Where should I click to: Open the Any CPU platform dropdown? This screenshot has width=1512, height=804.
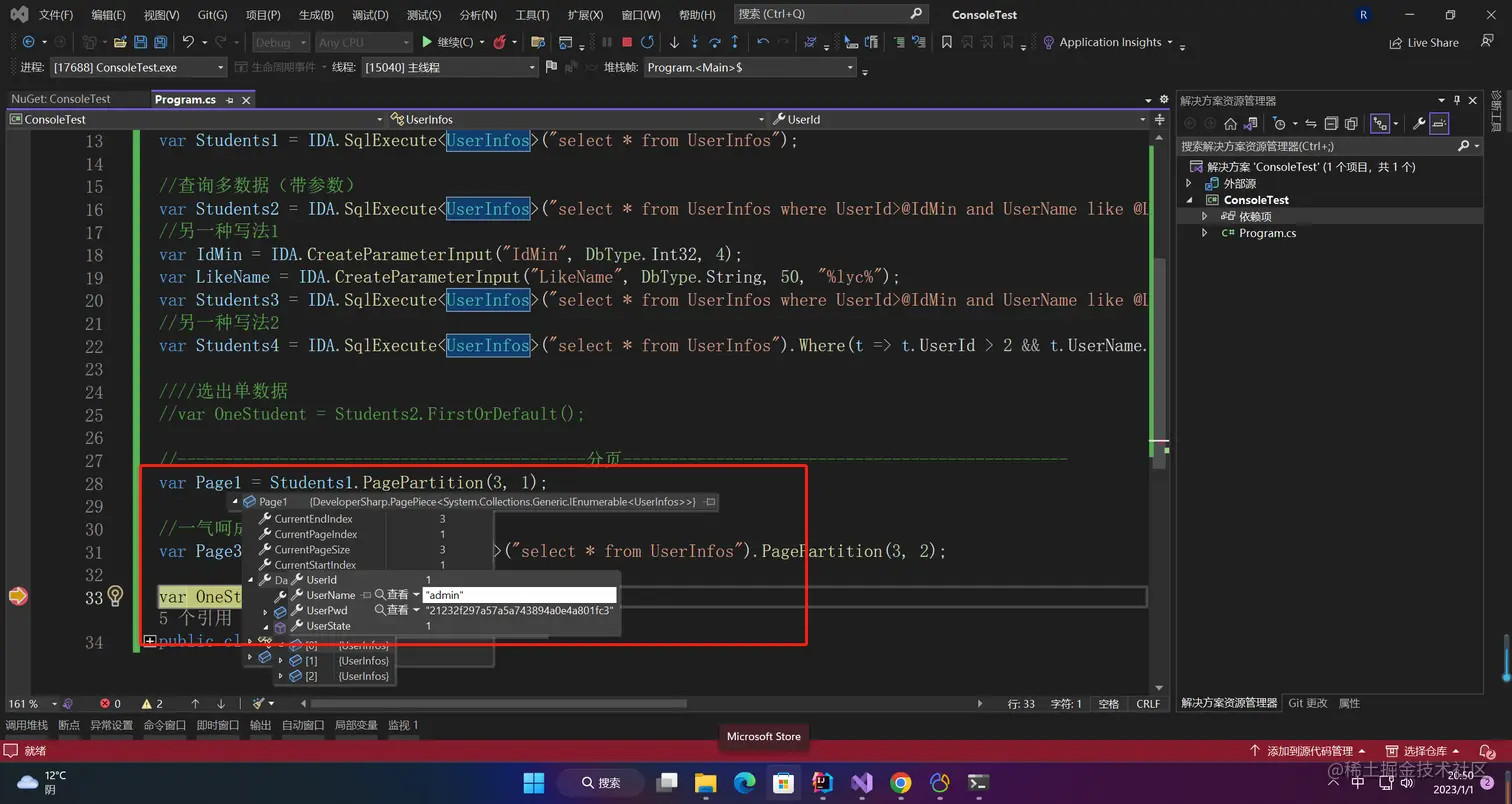pyautogui.click(x=363, y=42)
